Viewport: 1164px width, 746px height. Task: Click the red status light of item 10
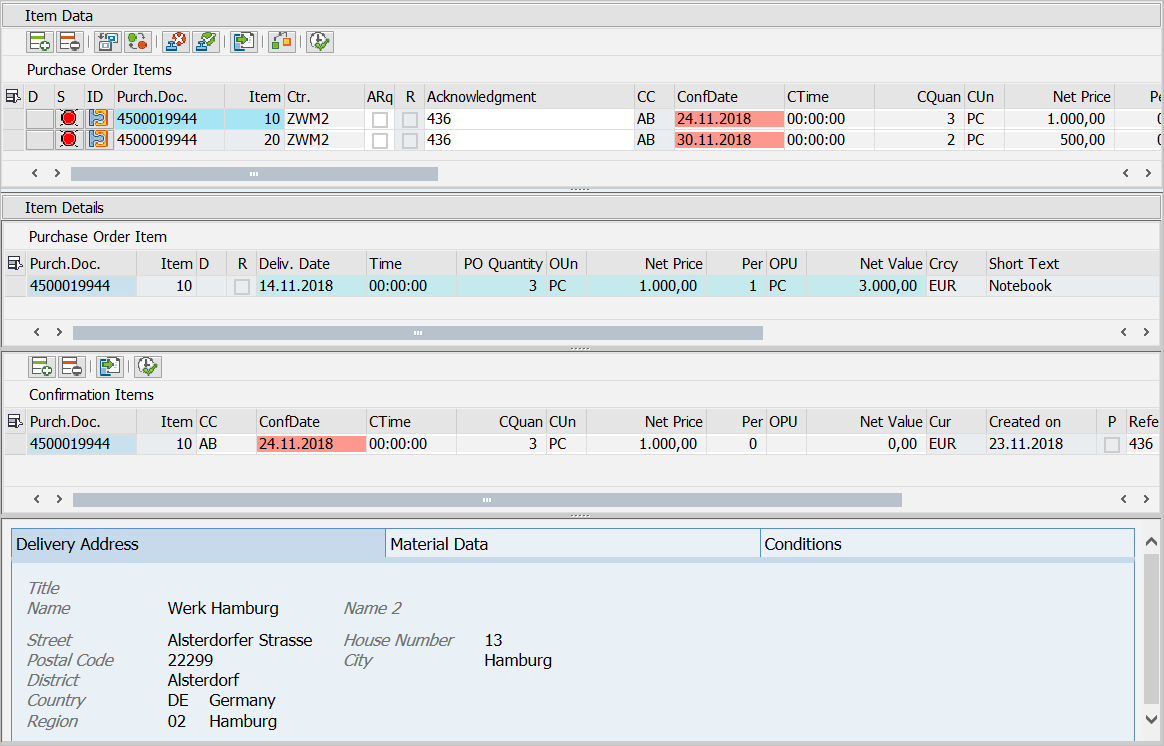coord(68,119)
